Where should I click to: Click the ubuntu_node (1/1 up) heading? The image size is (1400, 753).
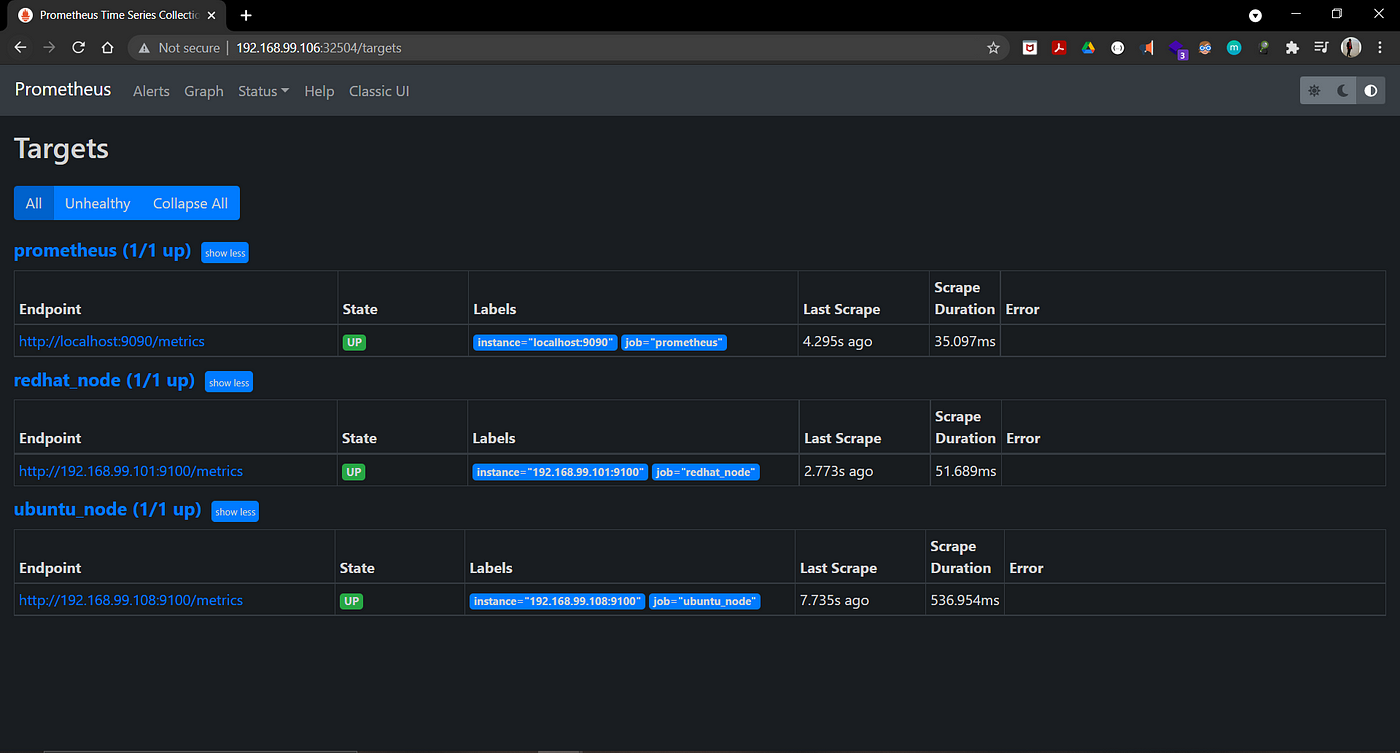coord(107,509)
